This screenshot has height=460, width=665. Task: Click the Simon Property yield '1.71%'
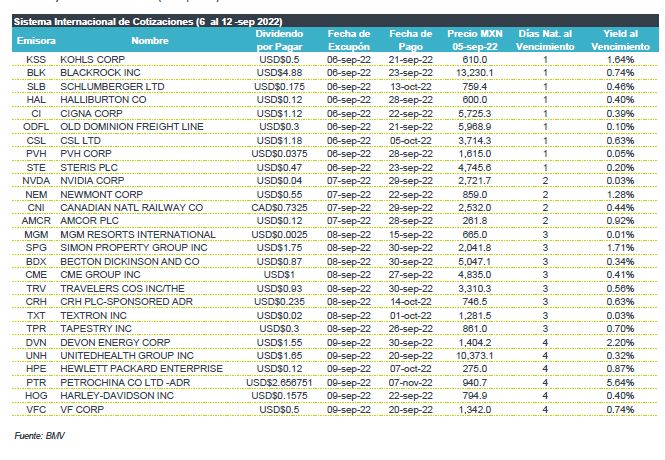620,248
